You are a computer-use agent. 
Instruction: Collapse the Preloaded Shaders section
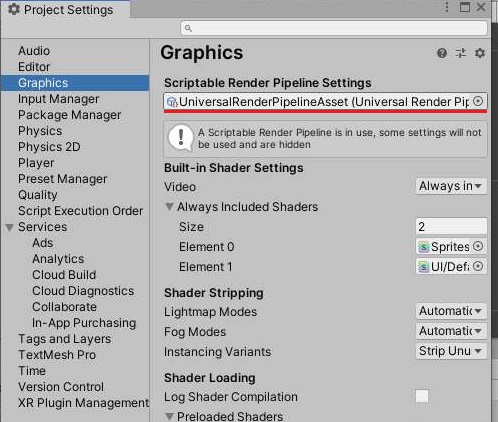(169, 416)
